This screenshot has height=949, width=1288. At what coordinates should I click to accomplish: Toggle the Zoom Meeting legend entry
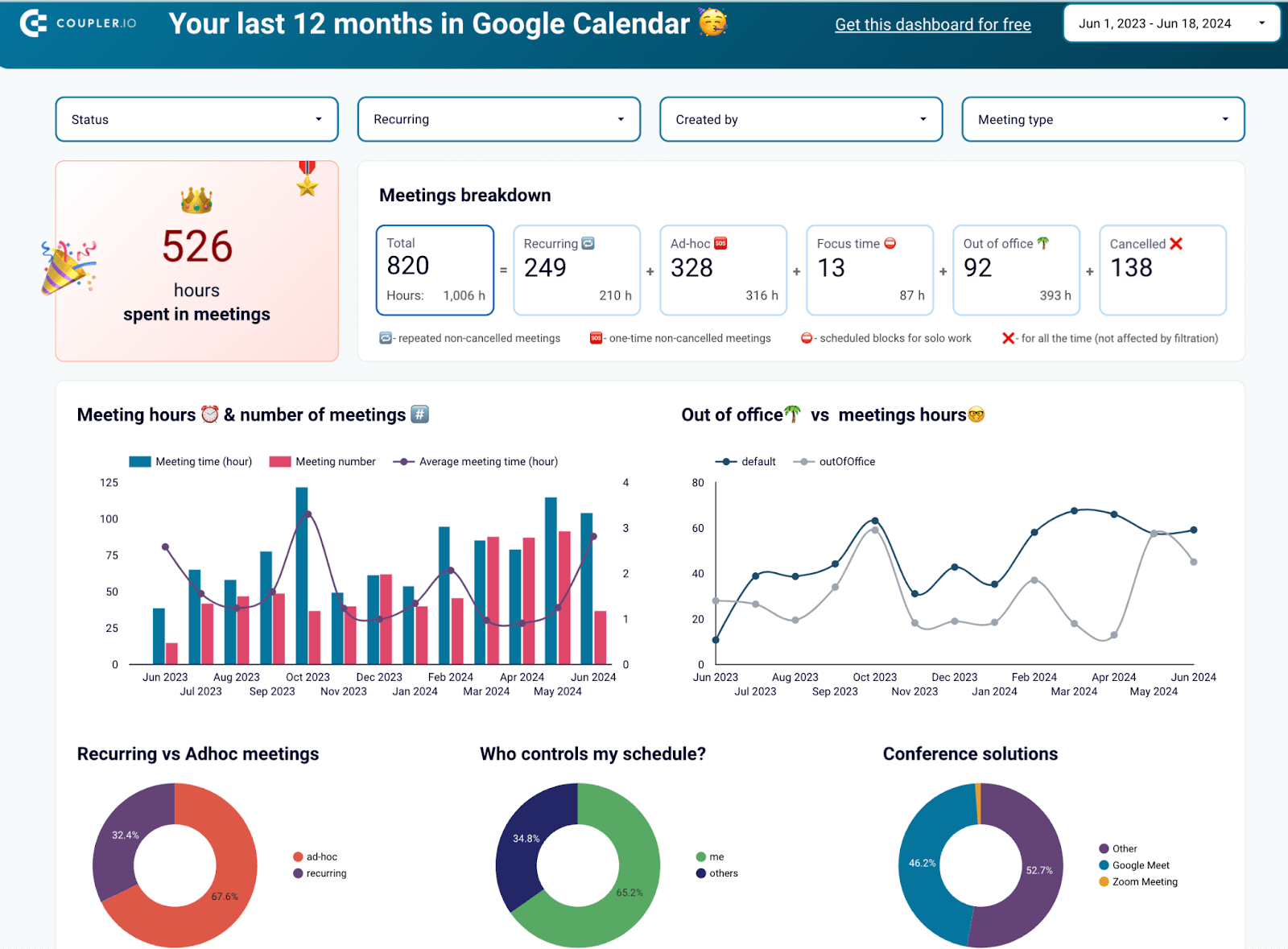tap(1138, 881)
